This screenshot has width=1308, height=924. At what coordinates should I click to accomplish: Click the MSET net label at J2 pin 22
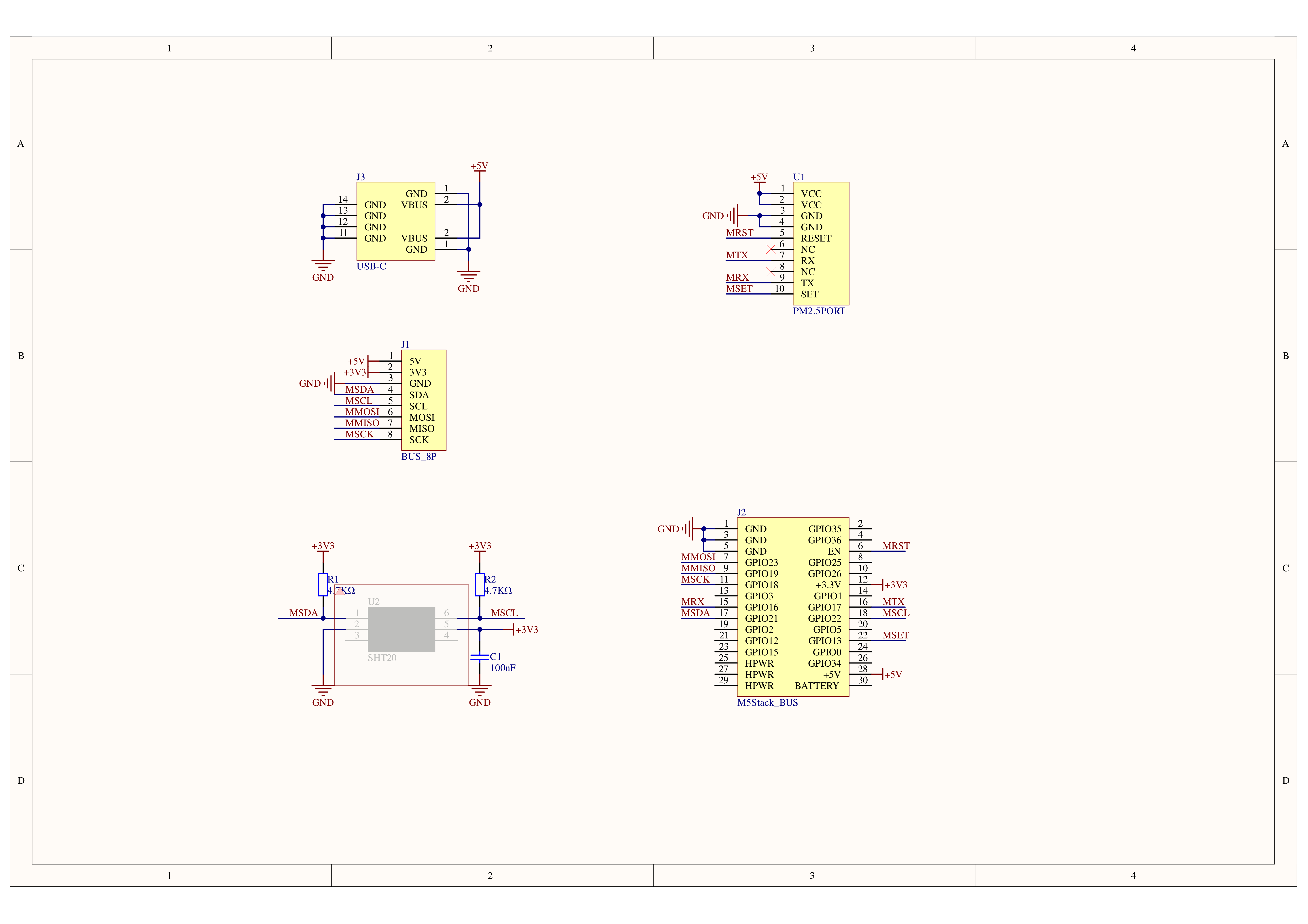click(896, 635)
